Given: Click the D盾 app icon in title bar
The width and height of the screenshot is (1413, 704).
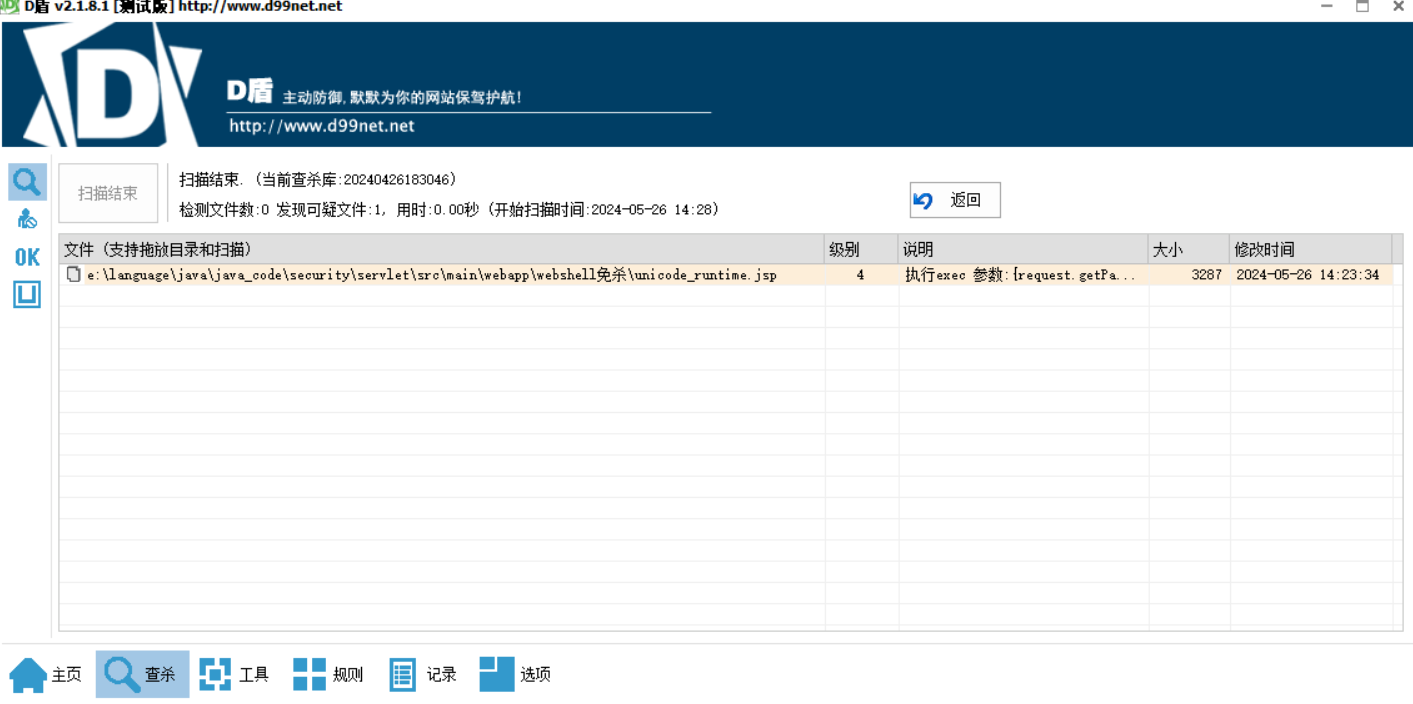Looking at the screenshot, I should pyautogui.click(x=9, y=6).
